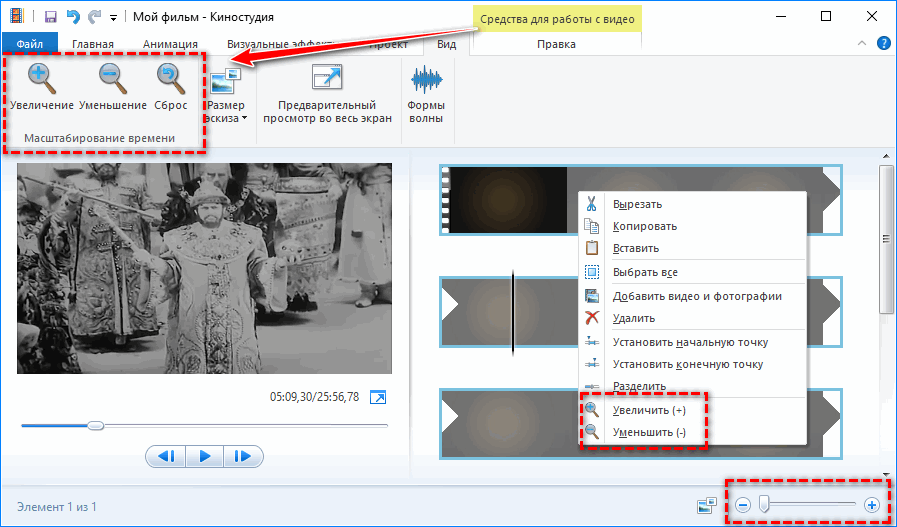Click the zoom slider plus button
The width and height of the screenshot is (897, 527).
pyautogui.click(x=871, y=505)
